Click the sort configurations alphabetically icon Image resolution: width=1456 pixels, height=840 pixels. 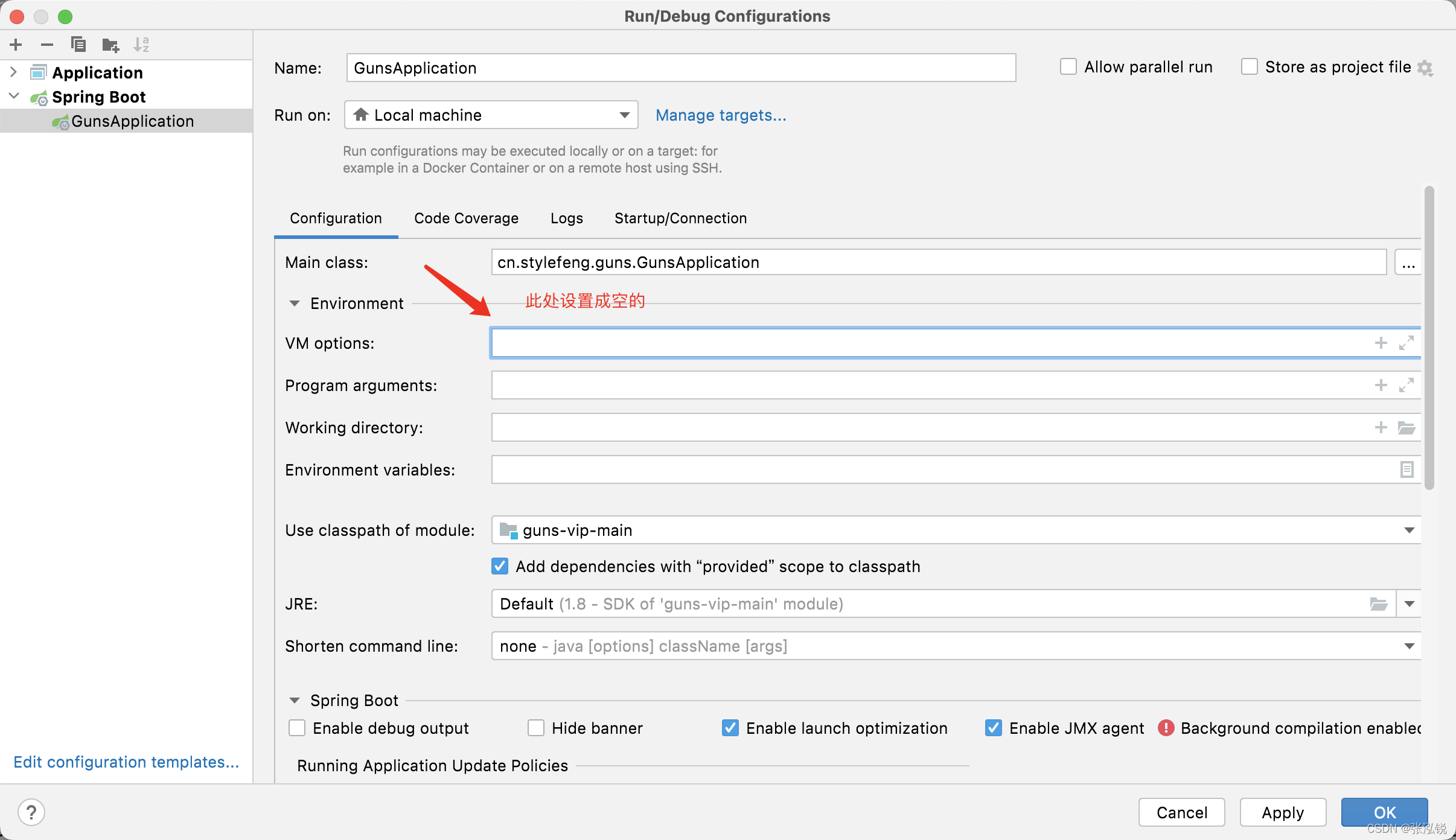(141, 45)
